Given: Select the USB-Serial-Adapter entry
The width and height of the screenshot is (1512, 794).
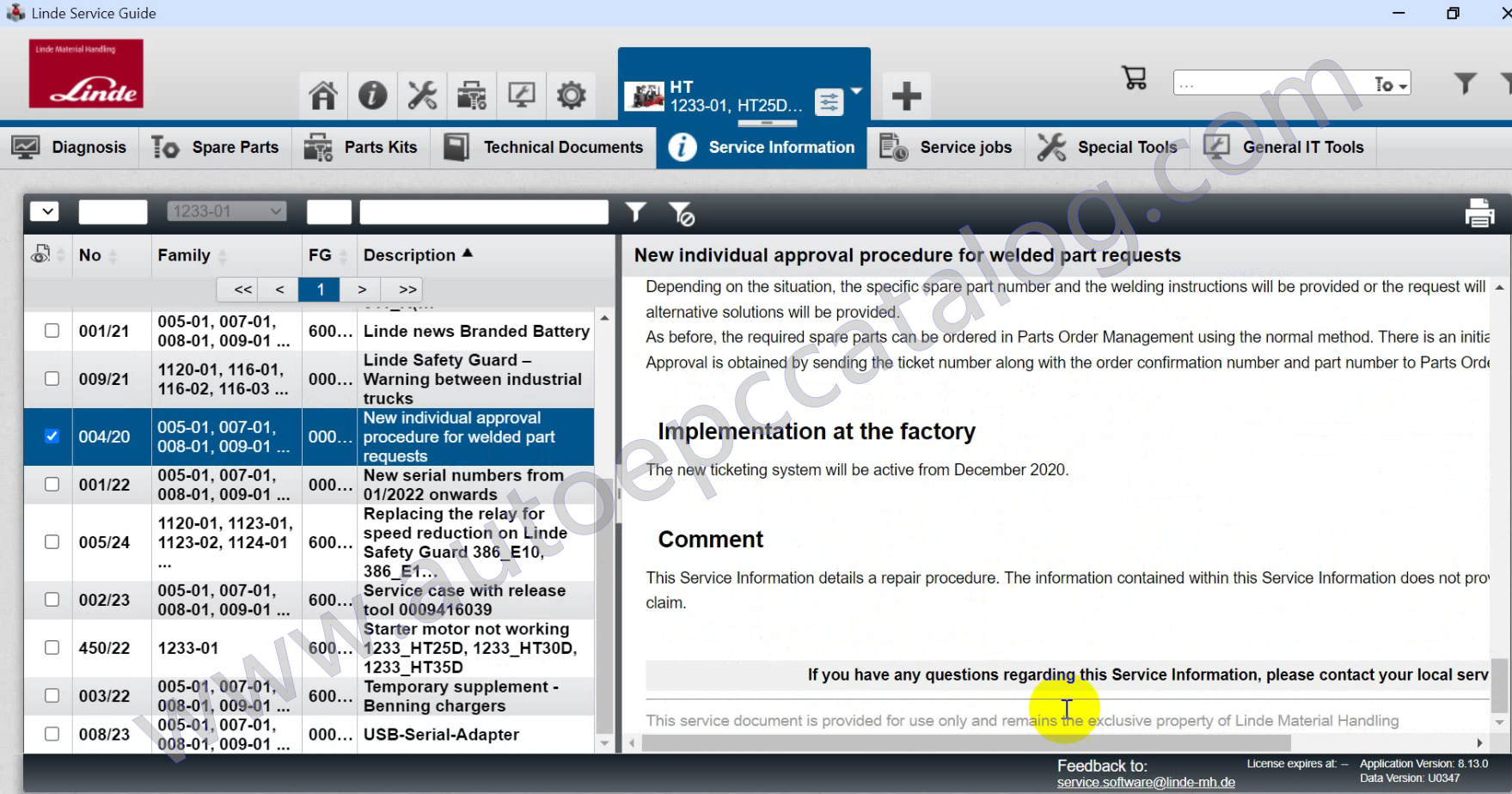Looking at the screenshot, I should 441,735.
